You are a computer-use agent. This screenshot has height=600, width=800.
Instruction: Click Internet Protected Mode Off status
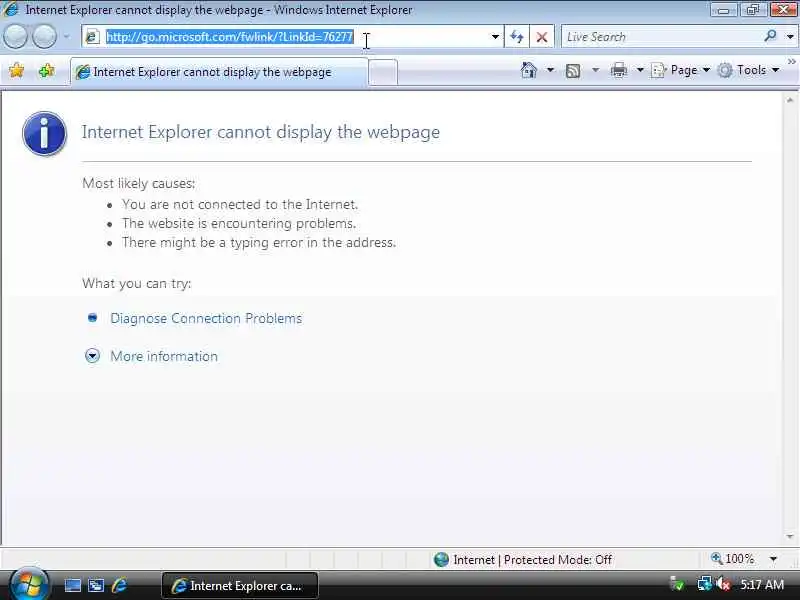coord(532,560)
